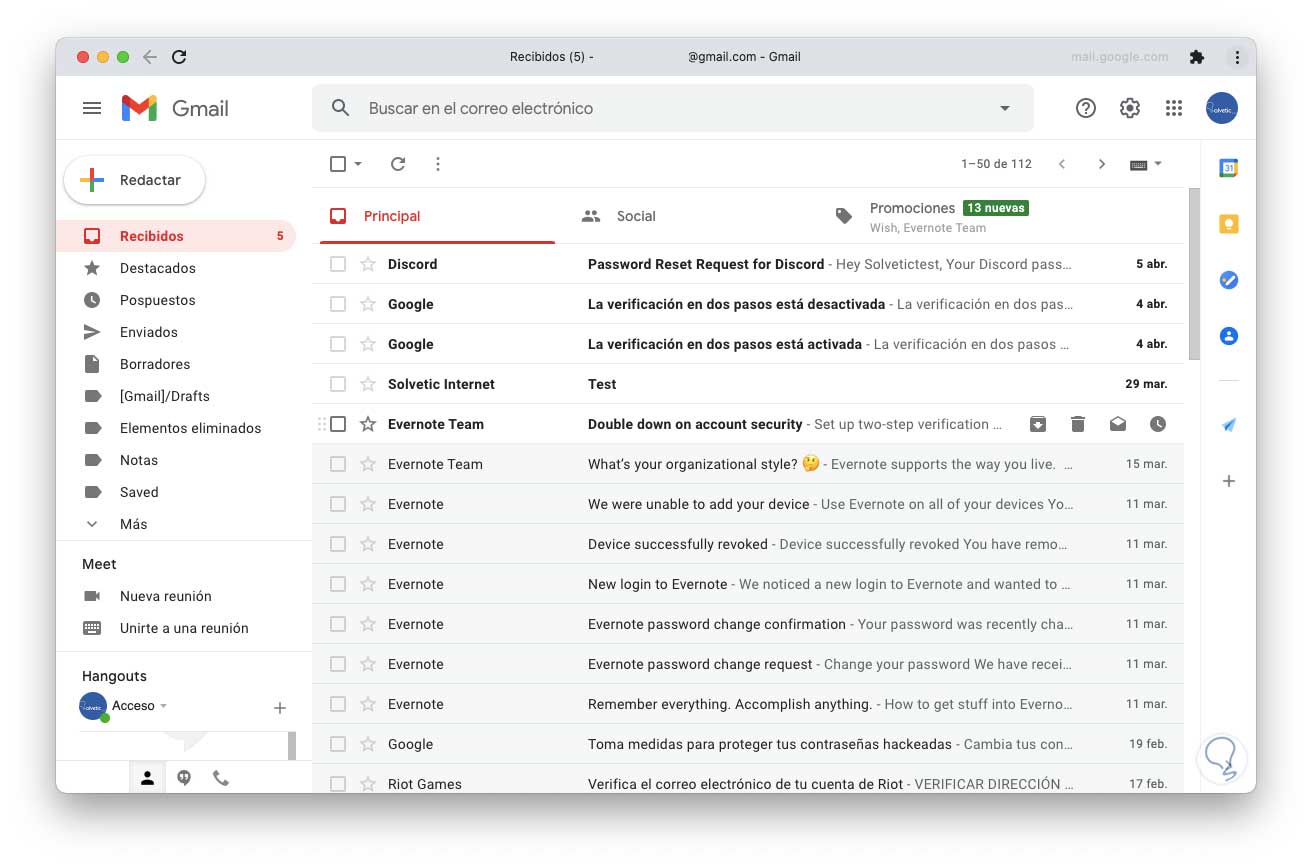Check the Riot Games email checkbox
Screen dimensions: 1312x867
[338, 784]
